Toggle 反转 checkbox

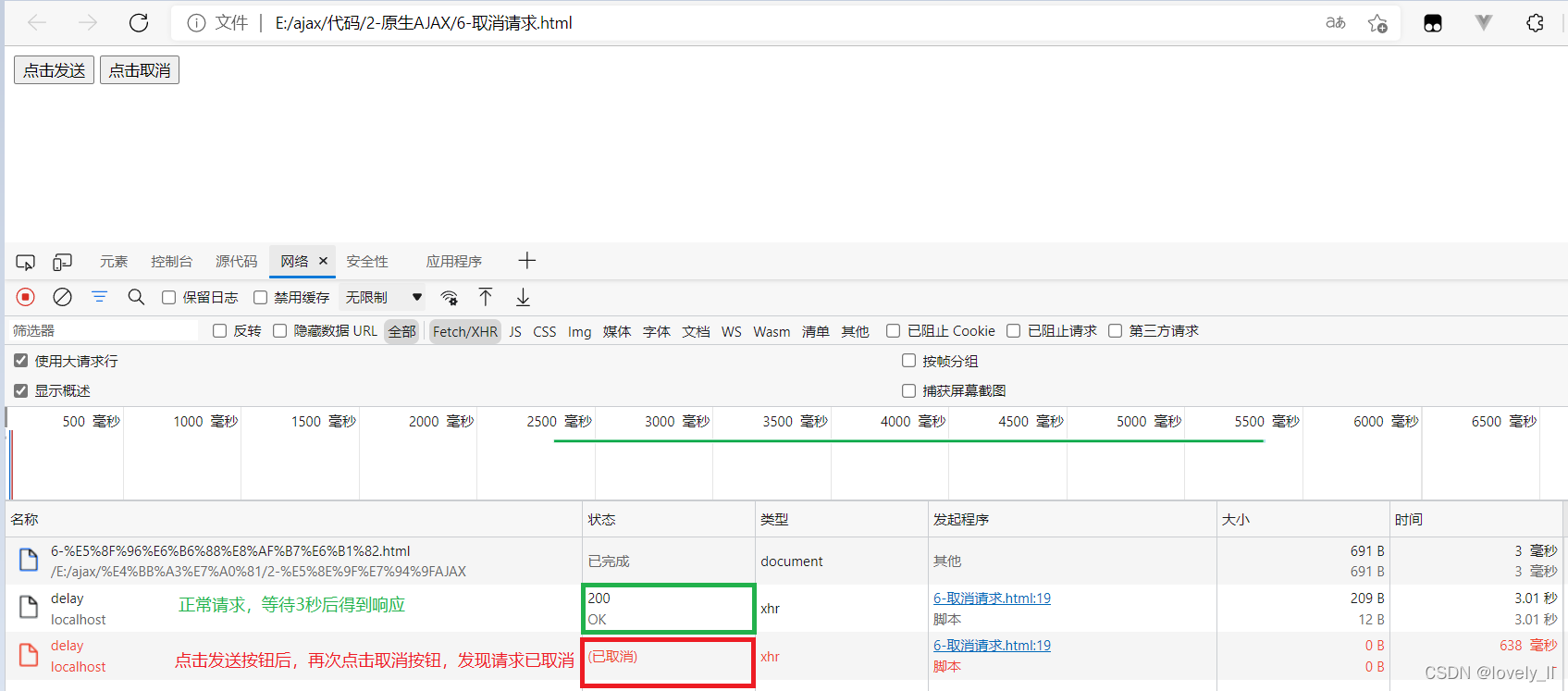pos(219,330)
